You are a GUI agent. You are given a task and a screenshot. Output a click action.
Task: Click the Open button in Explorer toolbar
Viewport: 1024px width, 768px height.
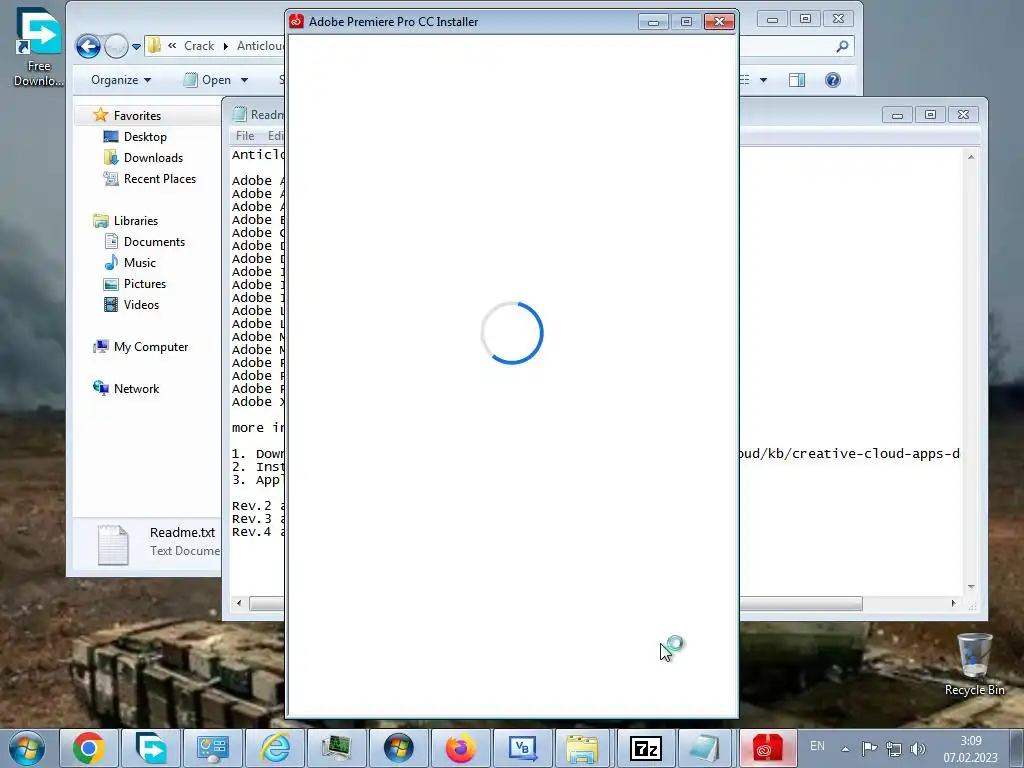pos(209,80)
